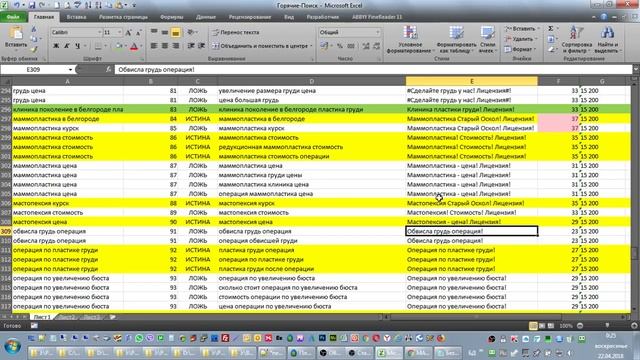Click the Format Painter brush icon
This screenshot has height=360, width=640.
[x=34, y=49]
